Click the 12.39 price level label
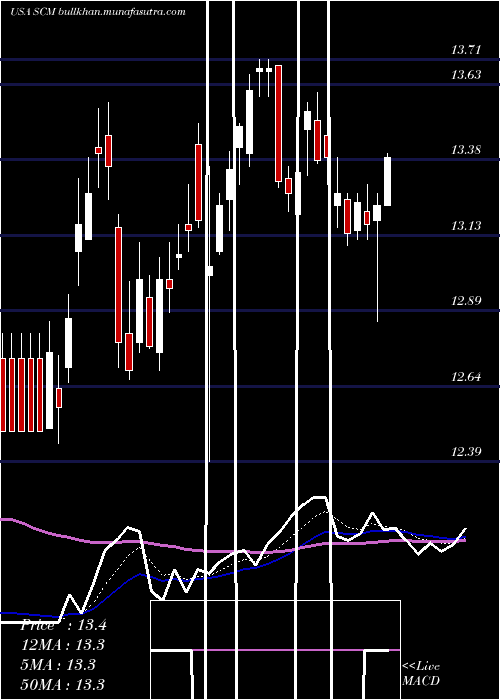This screenshot has width=500, height=700. [466, 451]
